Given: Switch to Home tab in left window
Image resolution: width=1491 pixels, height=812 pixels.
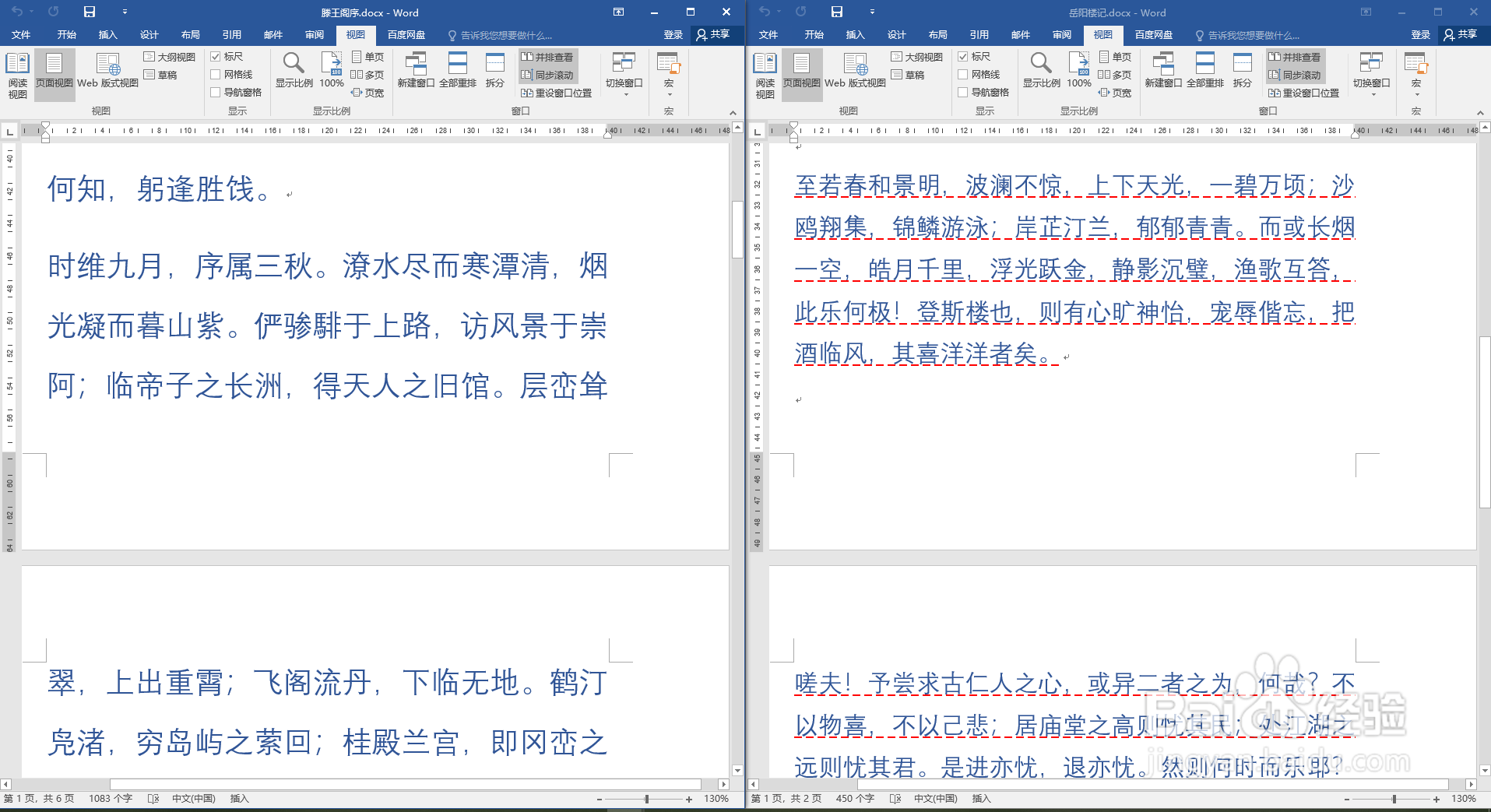Looking at the screenshot, I should 67,35.
